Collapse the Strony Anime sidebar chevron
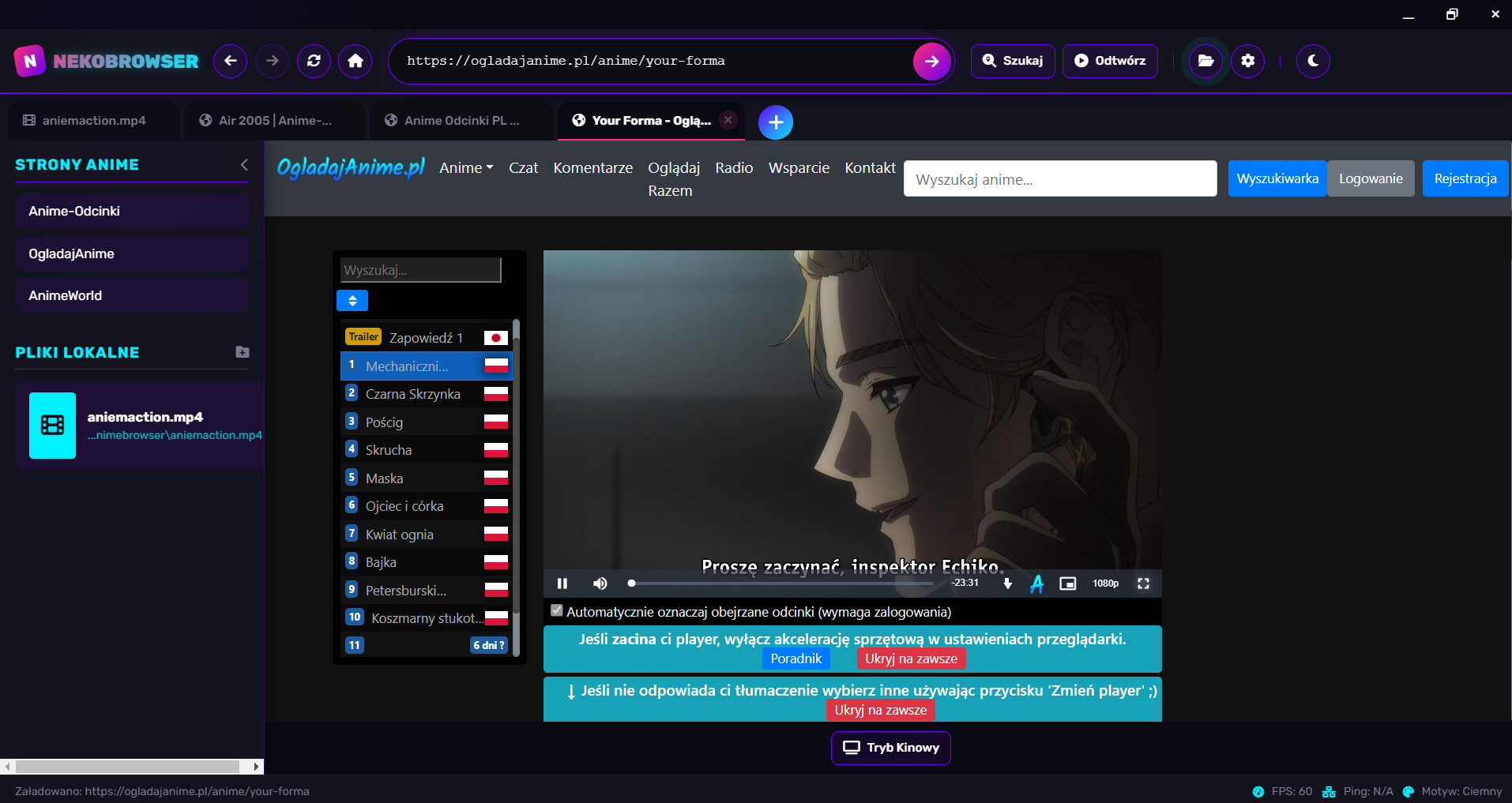Screen dimensions: 1512x803 244,164
